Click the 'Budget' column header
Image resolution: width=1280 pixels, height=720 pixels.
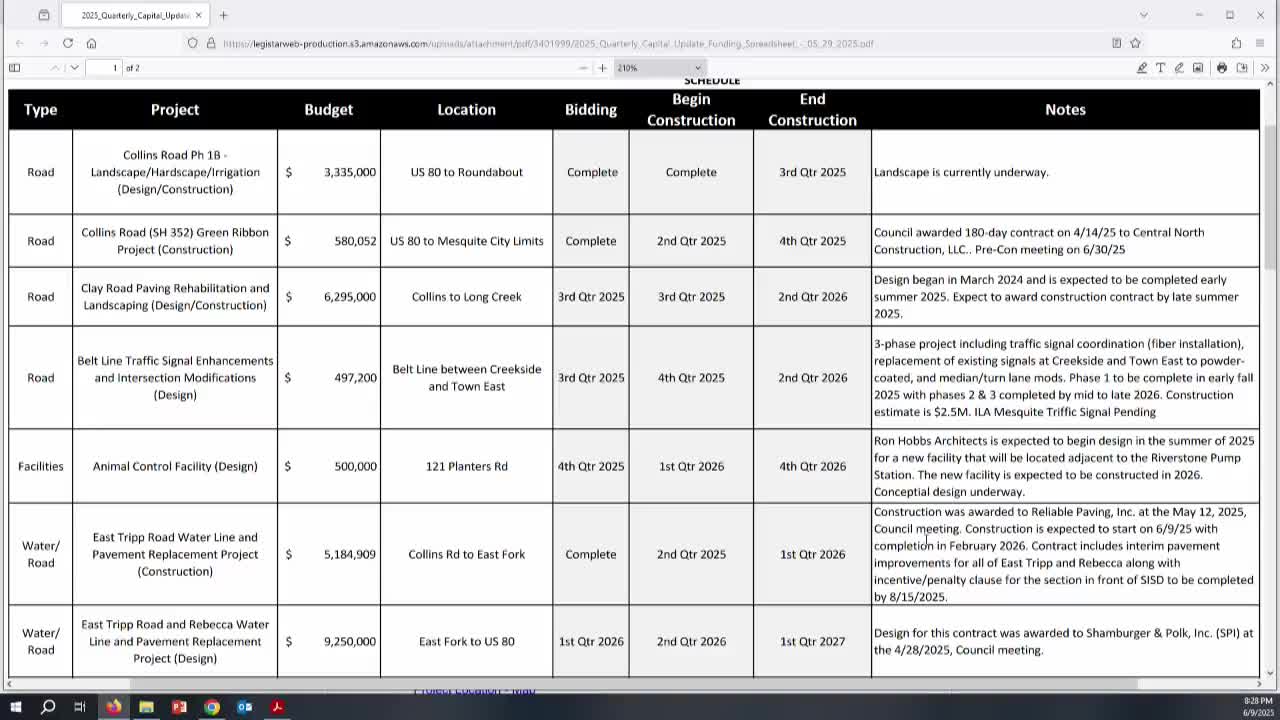(x=329, y=109)
